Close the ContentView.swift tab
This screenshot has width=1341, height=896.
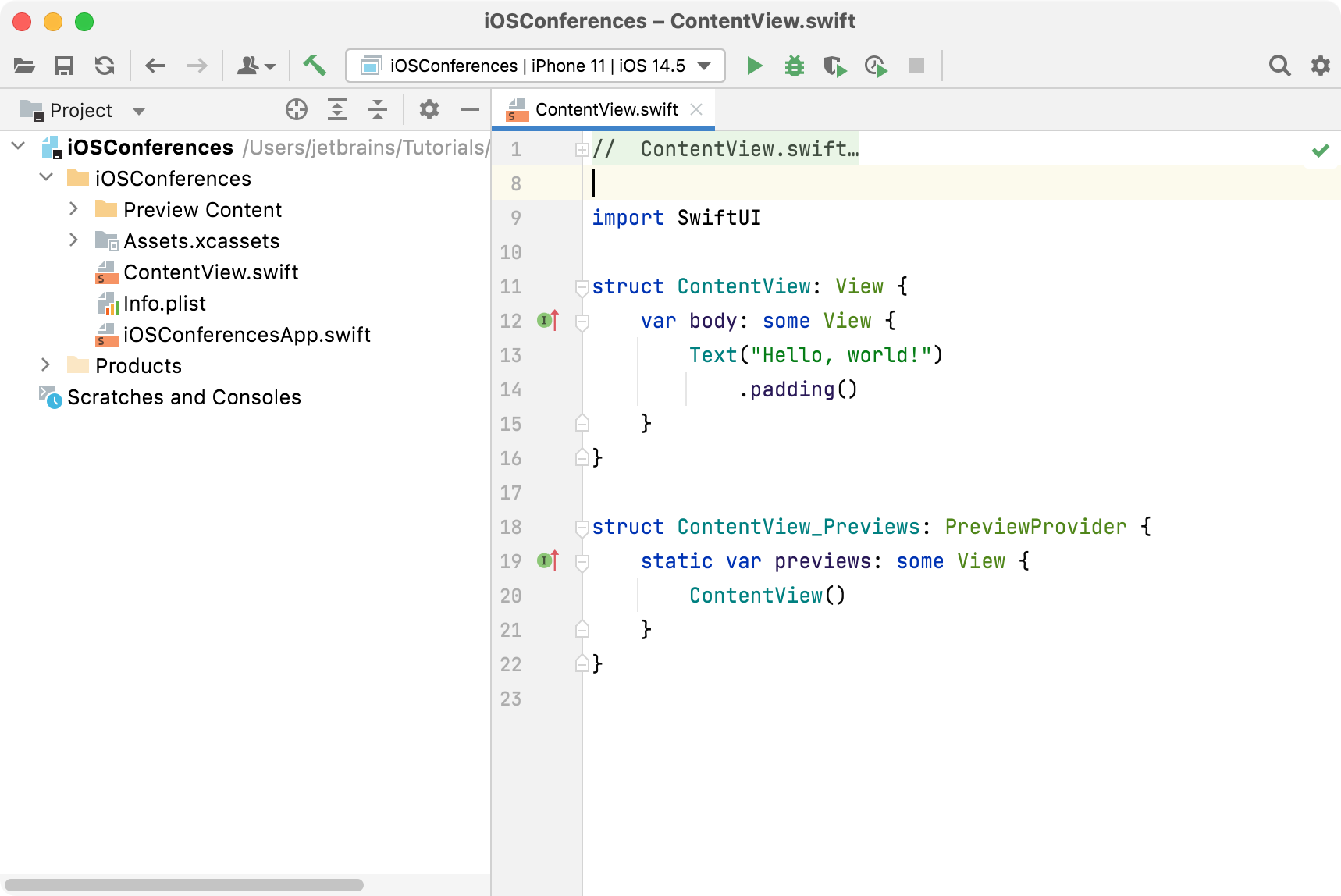pos(697,110)
